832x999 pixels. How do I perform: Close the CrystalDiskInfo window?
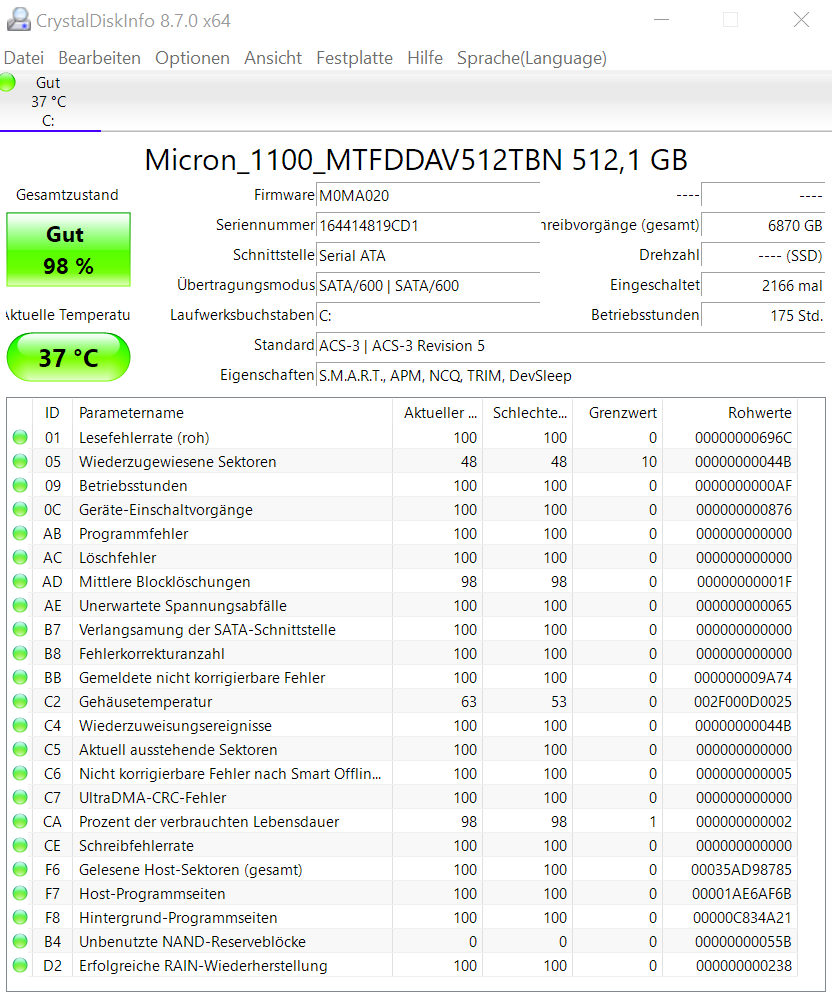[801, 20]
